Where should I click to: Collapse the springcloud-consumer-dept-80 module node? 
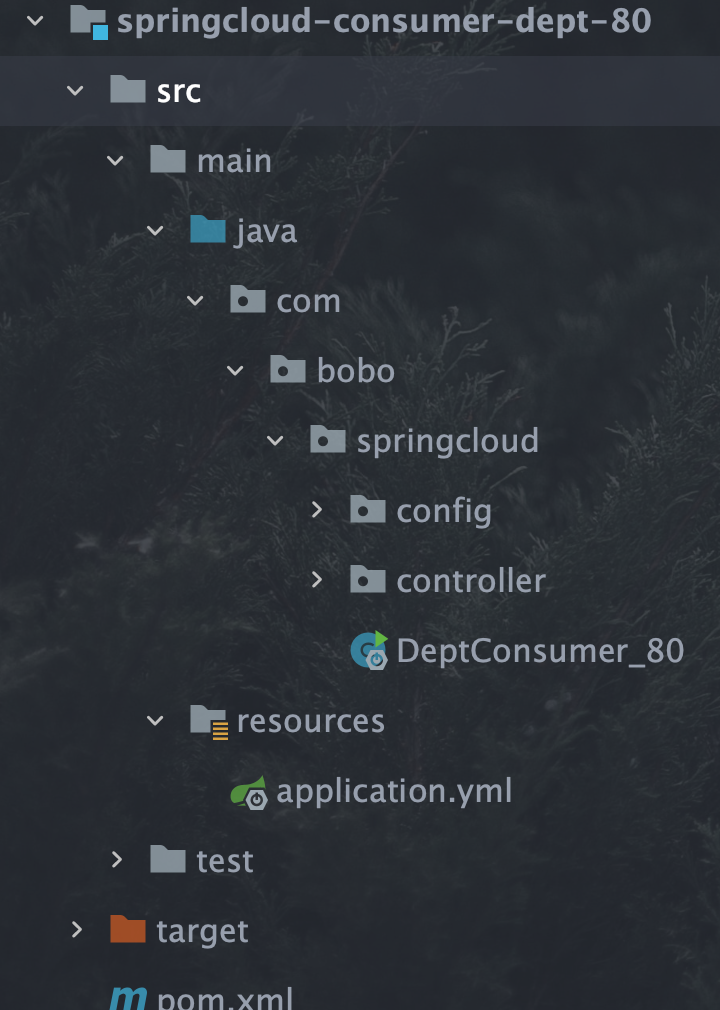pyautogui.click(x=36, y=21)
